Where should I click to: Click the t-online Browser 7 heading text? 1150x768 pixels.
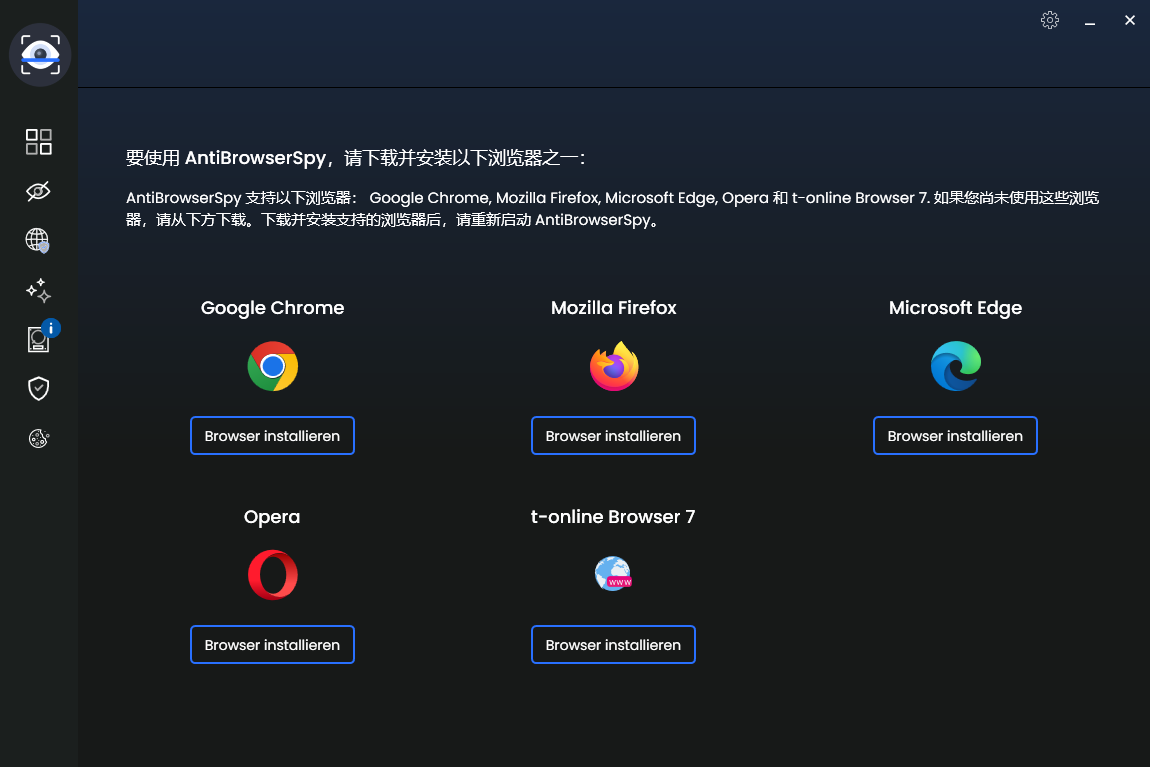(612, 517)
